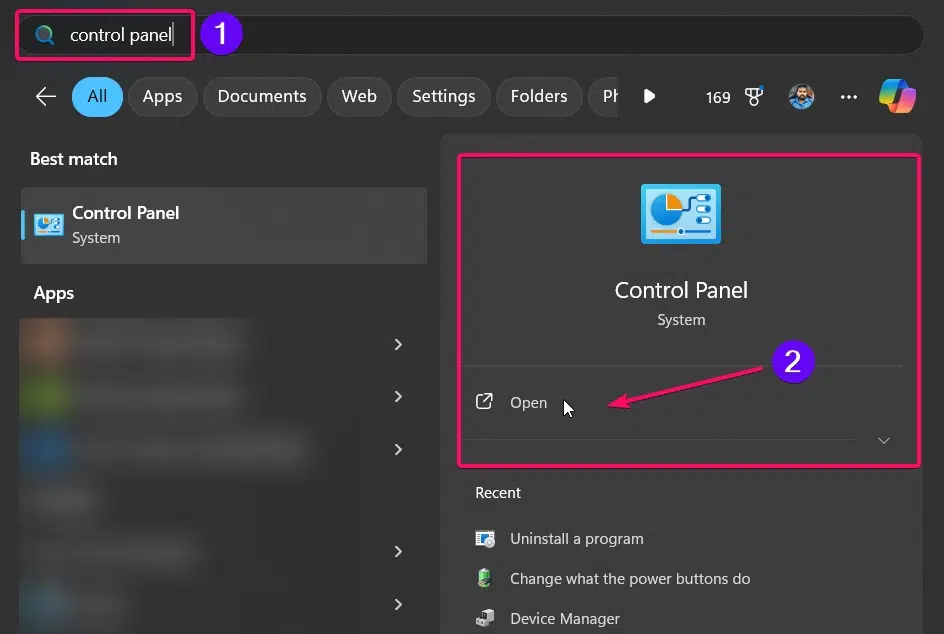The height and width of the screenshot is (634, 944).
Task: Click the 'Control Panel' title in preview pane
Action: pyautogui.click(x=681, y=290)
